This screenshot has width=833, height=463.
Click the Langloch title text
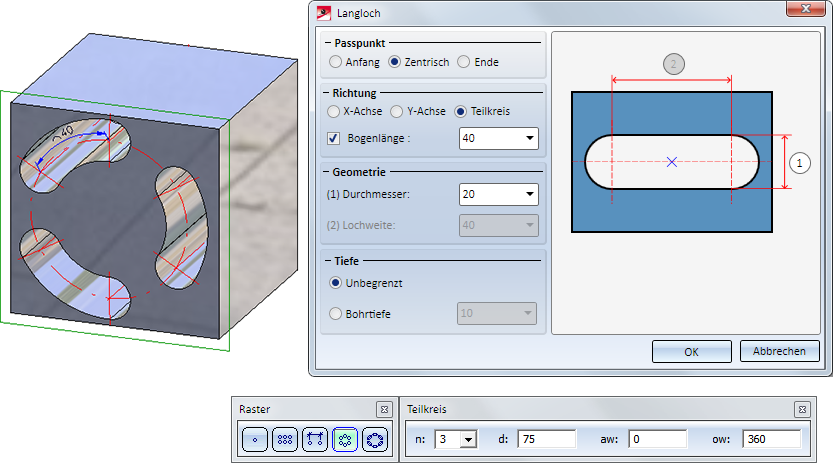(359, 13)
